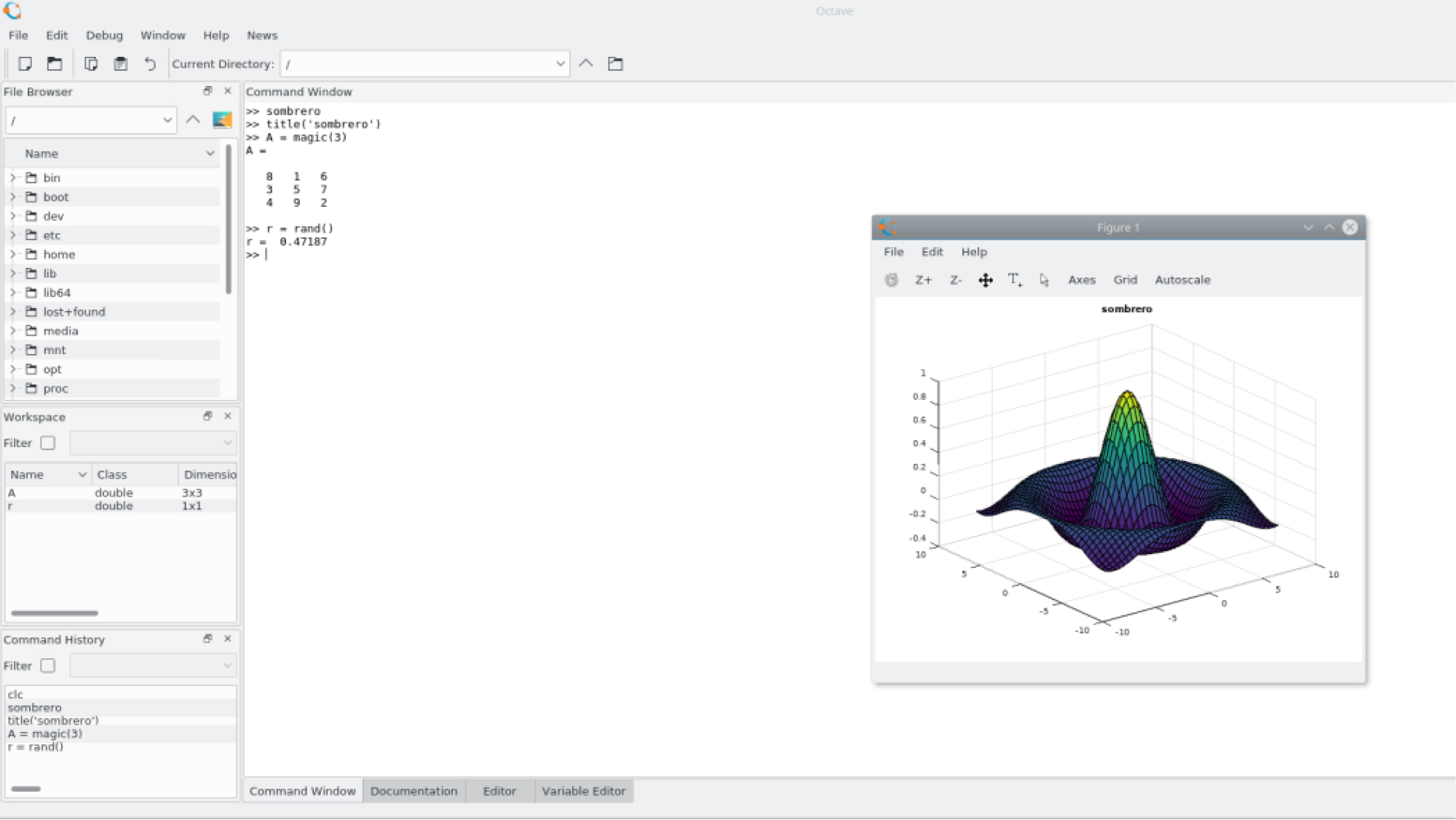Click the Undo icon on the main toolbar
1456x820 pixels.
pos(150,64)
